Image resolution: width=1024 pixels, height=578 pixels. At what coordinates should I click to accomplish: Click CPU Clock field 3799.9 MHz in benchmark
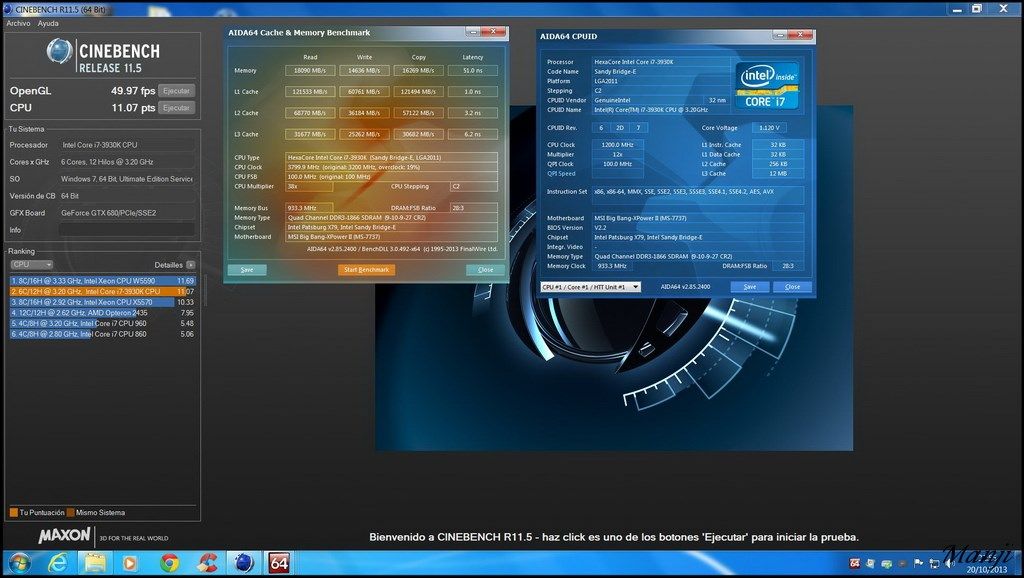click(391, 167)
